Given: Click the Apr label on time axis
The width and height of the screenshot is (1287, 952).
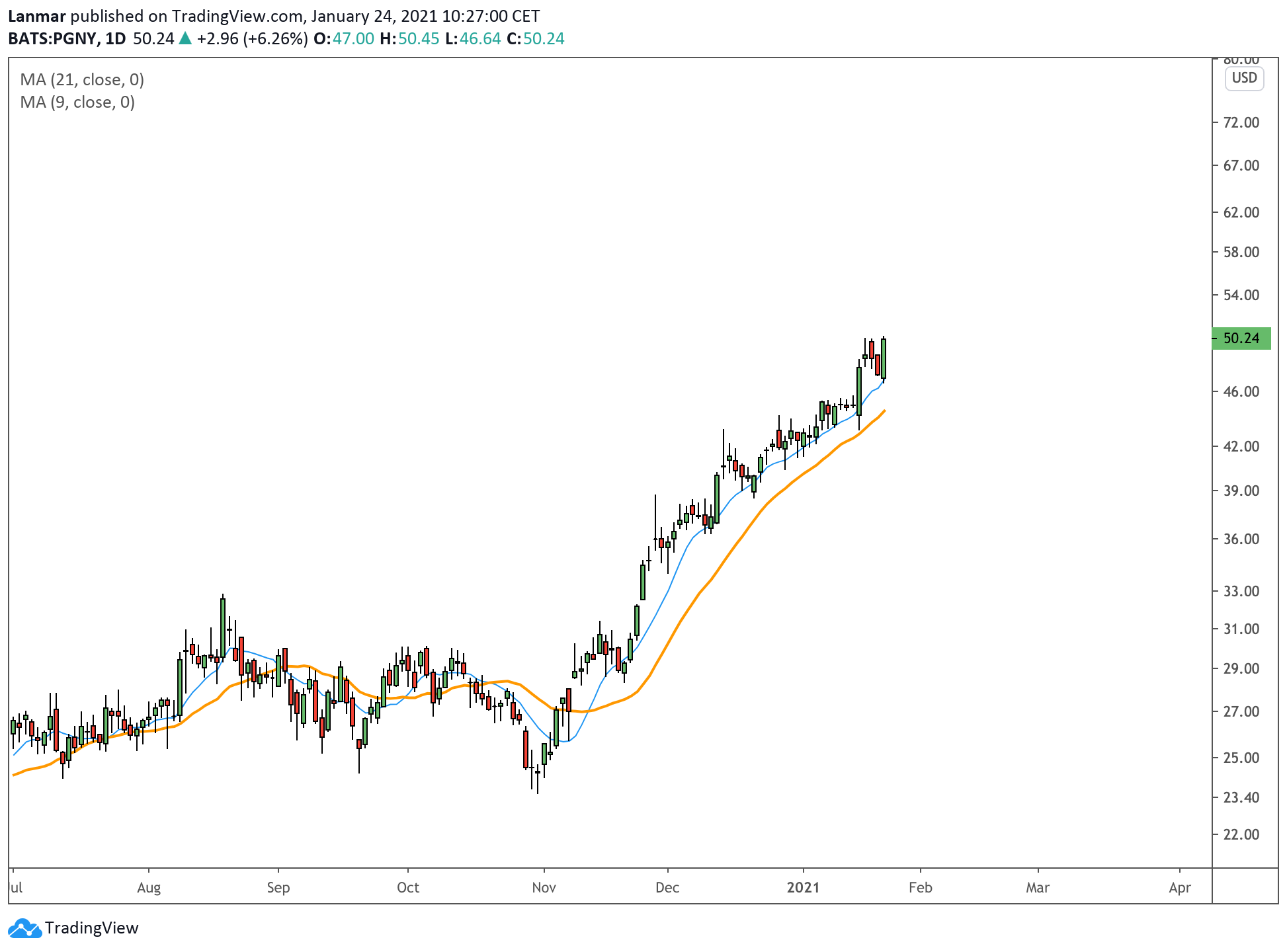Looking at the screenshot, I should coord(1180,888).
